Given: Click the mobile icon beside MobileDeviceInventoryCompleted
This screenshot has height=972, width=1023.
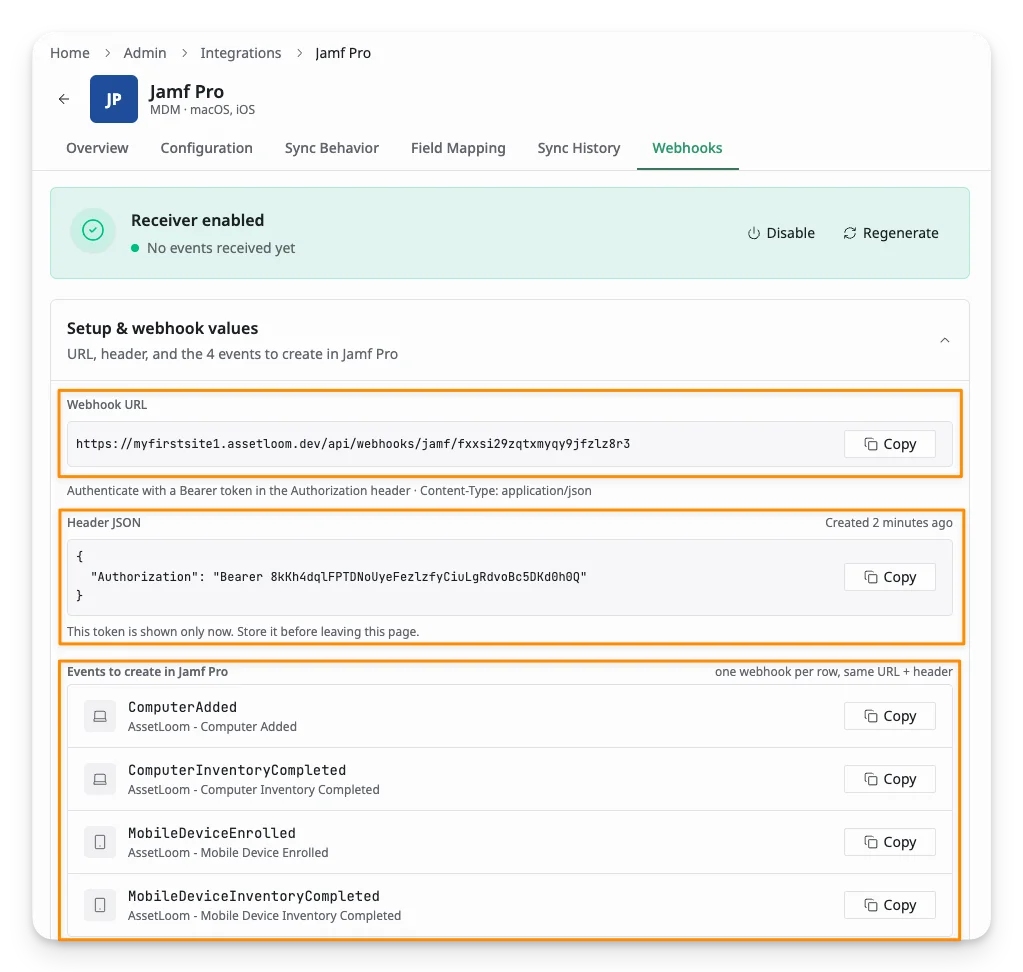Looking at the screenshot, I should pos(100,905).
